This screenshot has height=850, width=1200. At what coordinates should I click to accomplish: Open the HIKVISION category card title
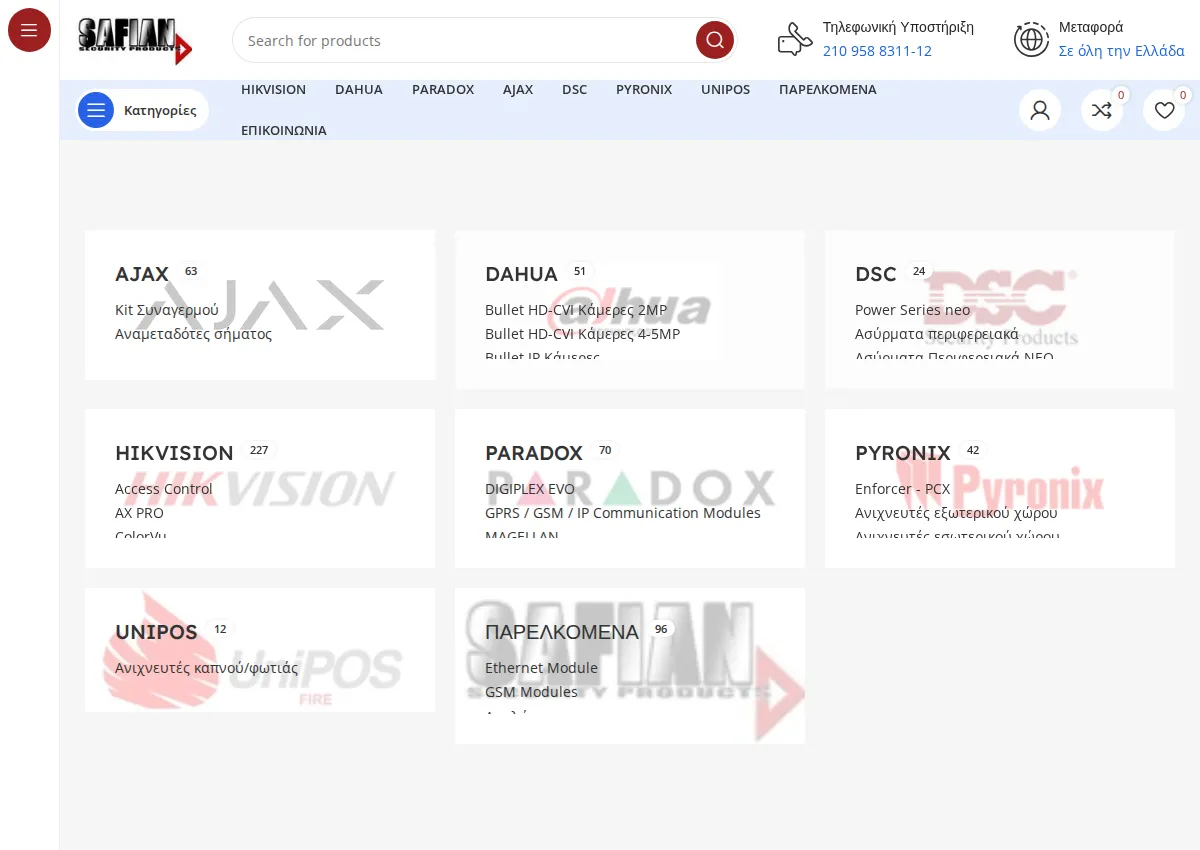(x=174, y=453)
